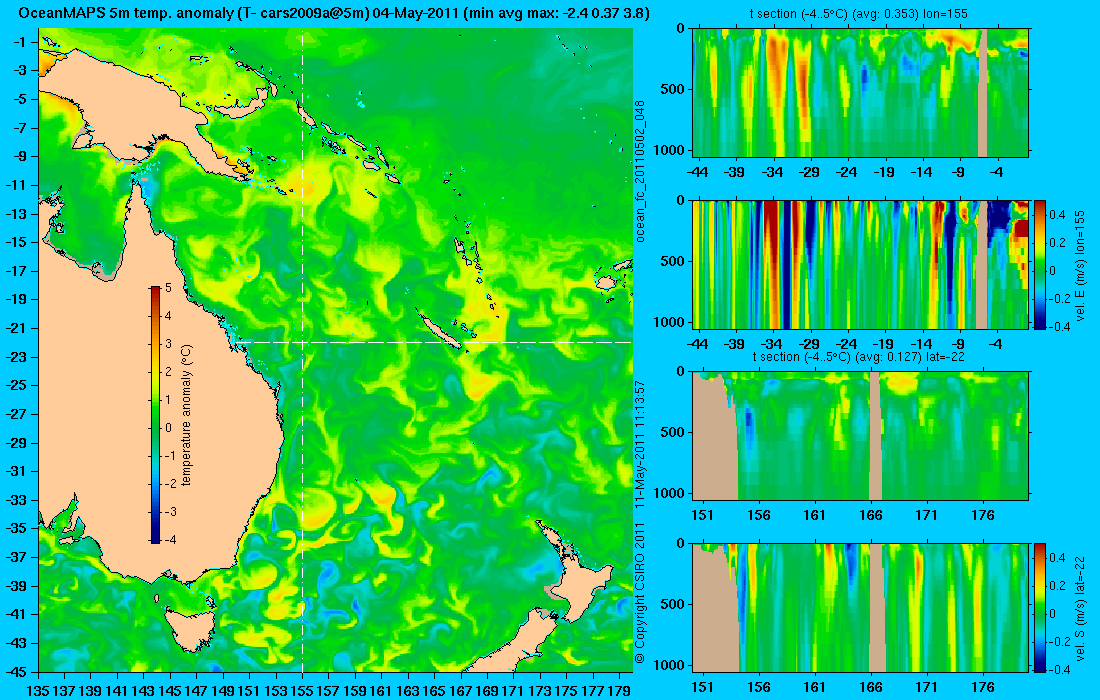Click '-29' label under vel. E plot

click(x=810, y=344)
